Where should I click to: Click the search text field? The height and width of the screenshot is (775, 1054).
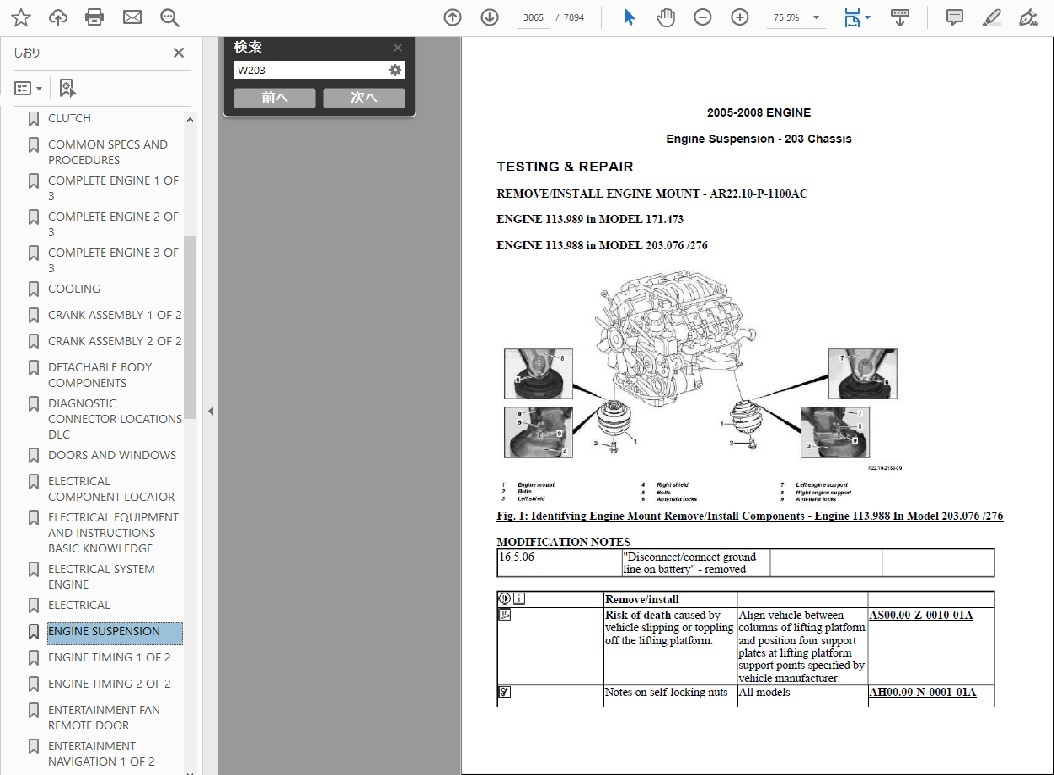click(x=310, y=70)
